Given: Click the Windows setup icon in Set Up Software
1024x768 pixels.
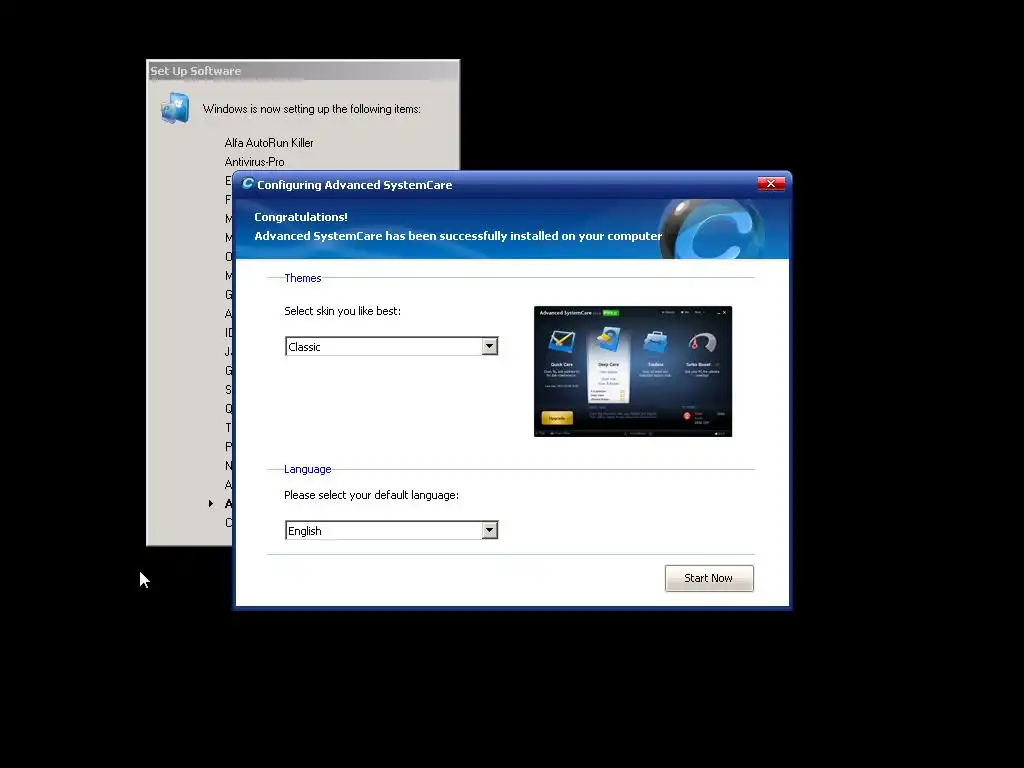Looking at the screenshot, I should pyautogui.click(x=175, y=108).
